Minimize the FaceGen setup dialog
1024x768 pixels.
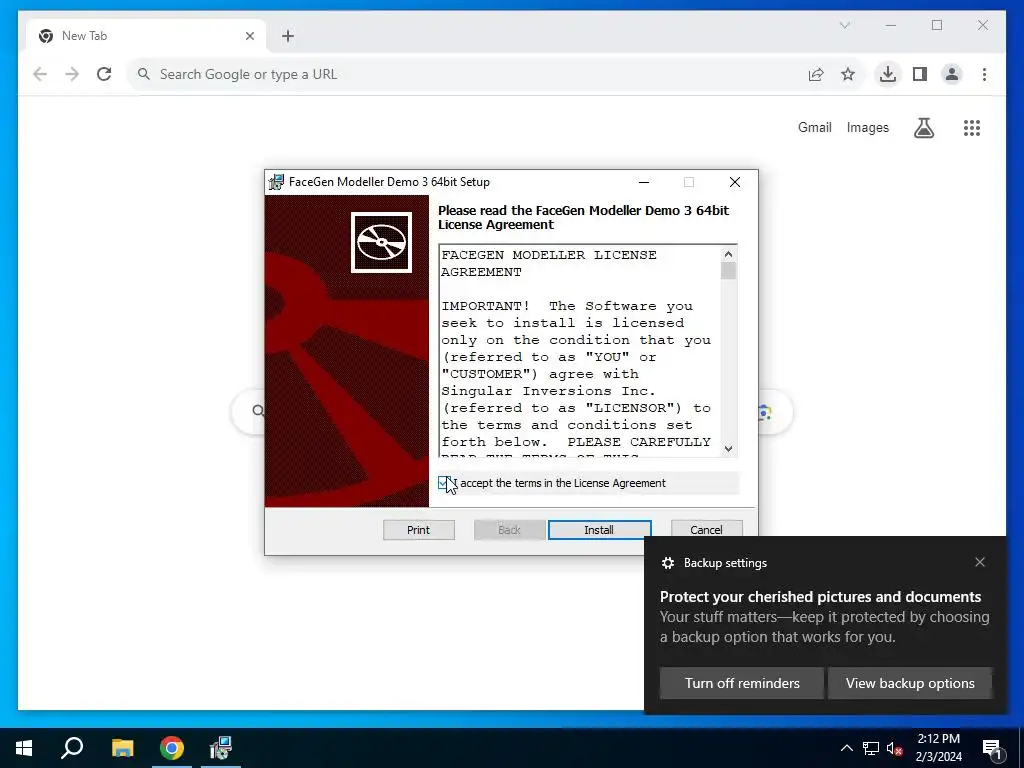coord(644,182)
